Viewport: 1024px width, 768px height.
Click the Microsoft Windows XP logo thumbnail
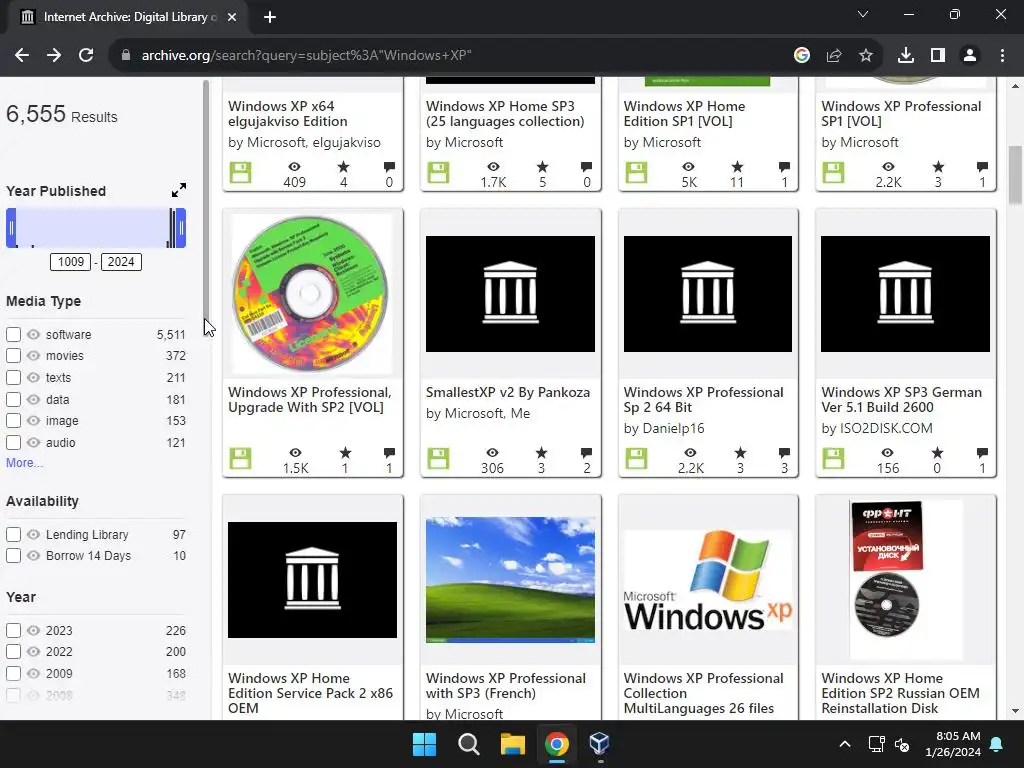(x=708, y=580)
